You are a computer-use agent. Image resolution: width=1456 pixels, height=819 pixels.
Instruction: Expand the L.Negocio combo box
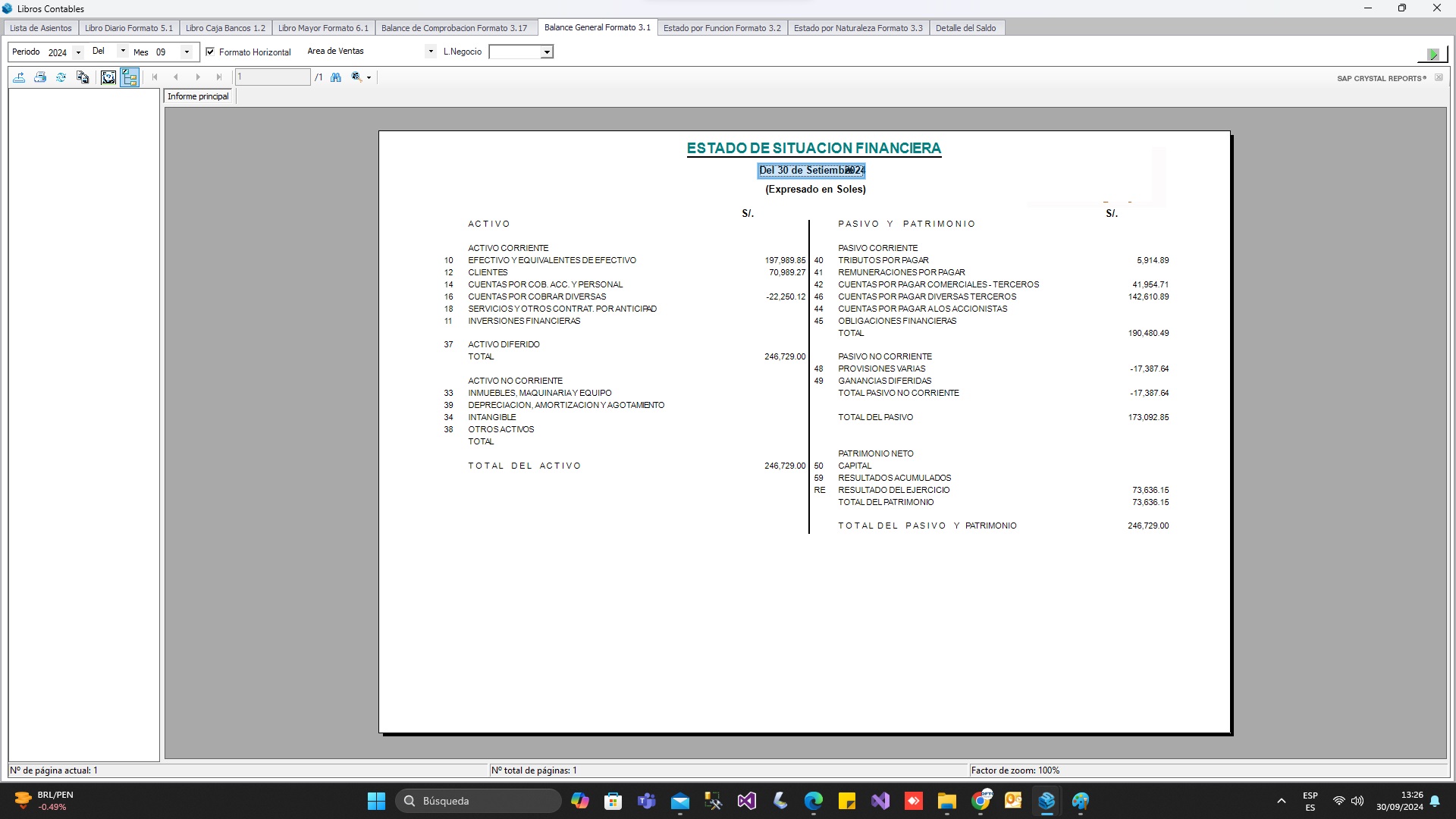click(x=546, y=52)
